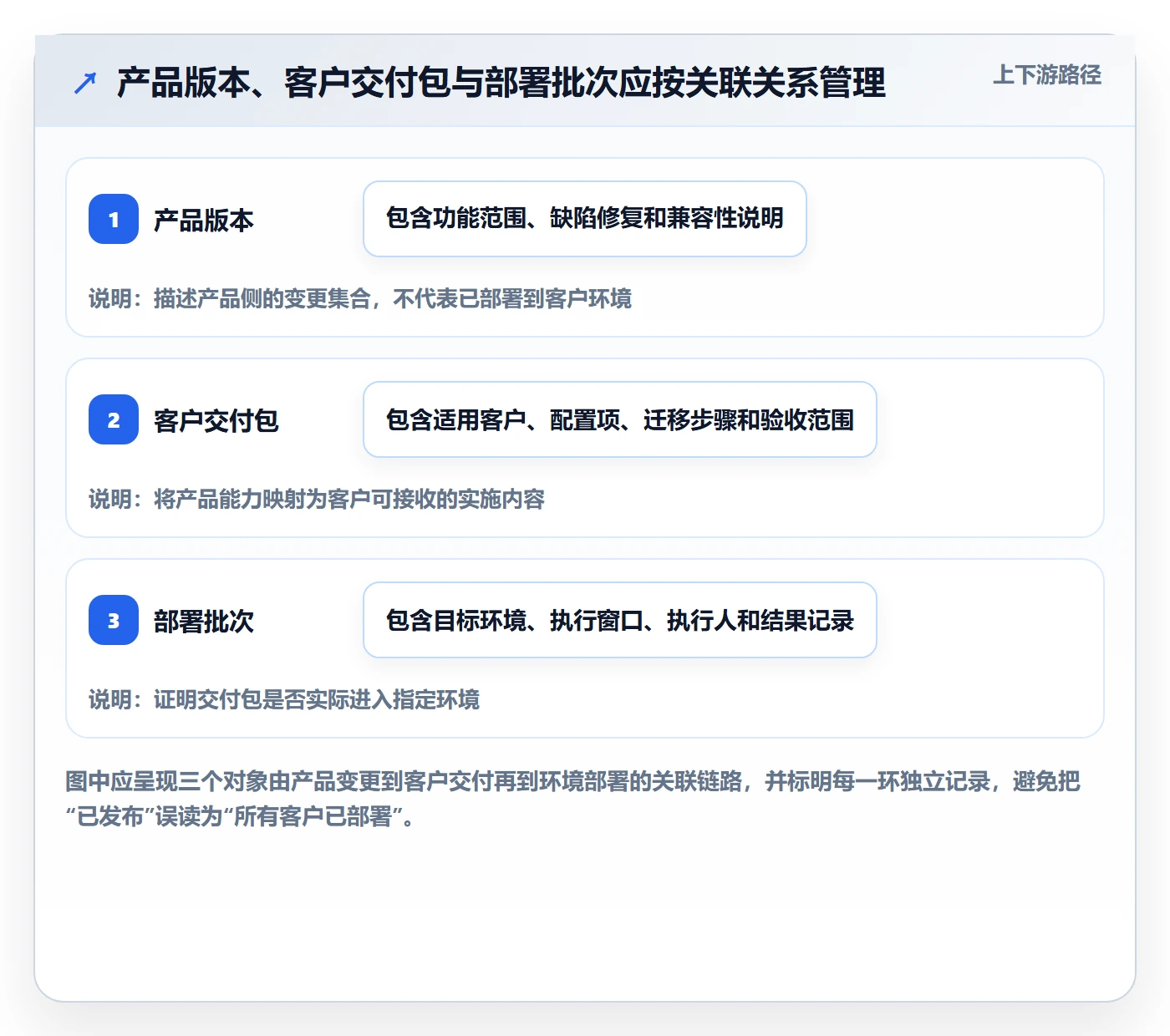The image size is (1170, 1036).
Task: Click the box 包含功能范围、缺陷修复和兼容性说明
Action: click(585, 219)
